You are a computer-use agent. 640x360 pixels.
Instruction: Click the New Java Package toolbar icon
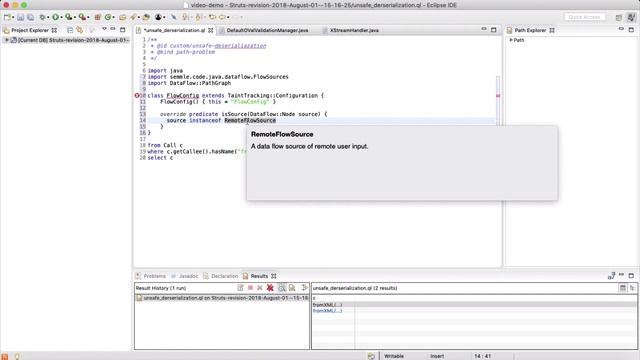[x=98, y=17]
